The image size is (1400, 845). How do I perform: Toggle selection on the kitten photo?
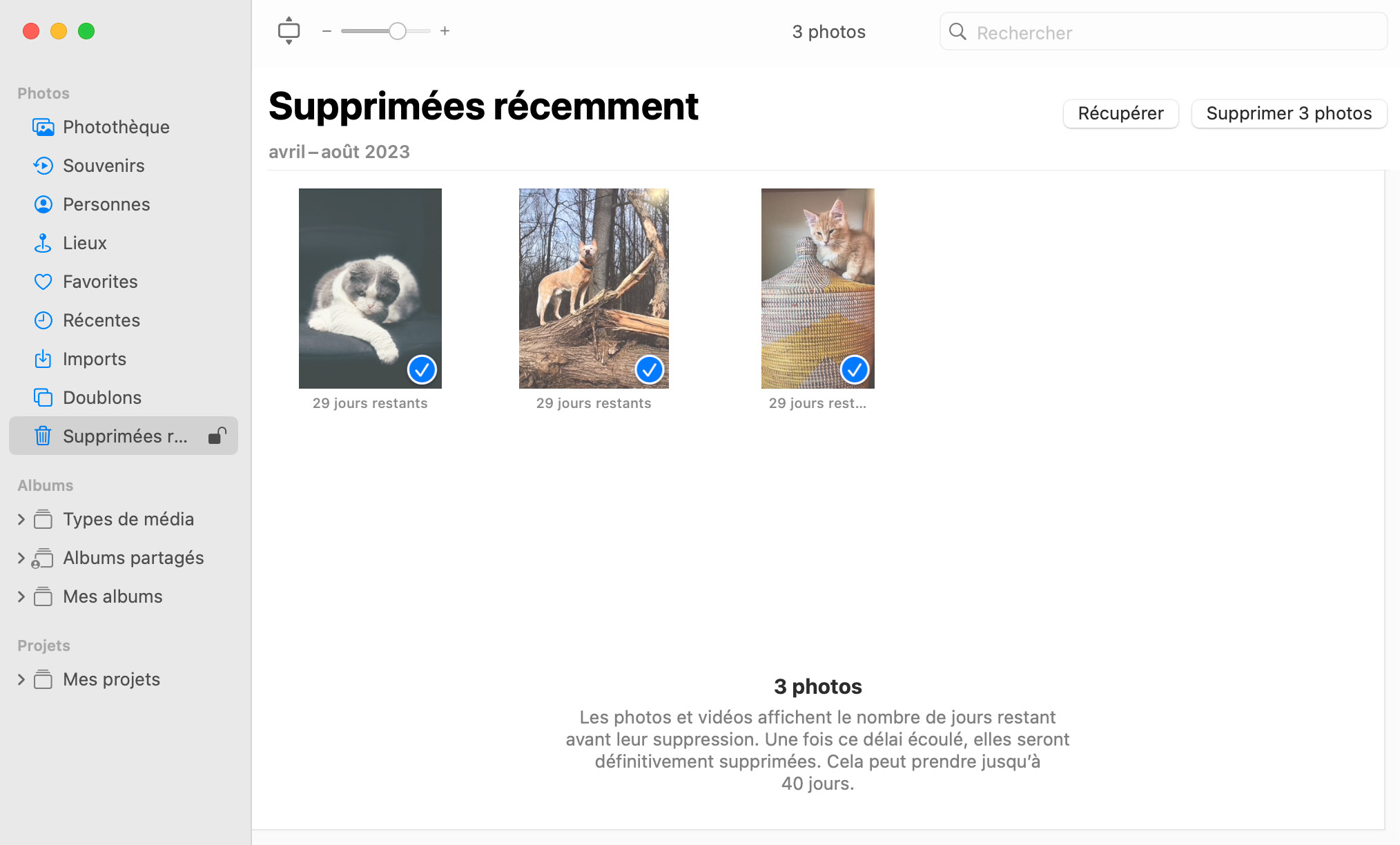coord(855,370)
